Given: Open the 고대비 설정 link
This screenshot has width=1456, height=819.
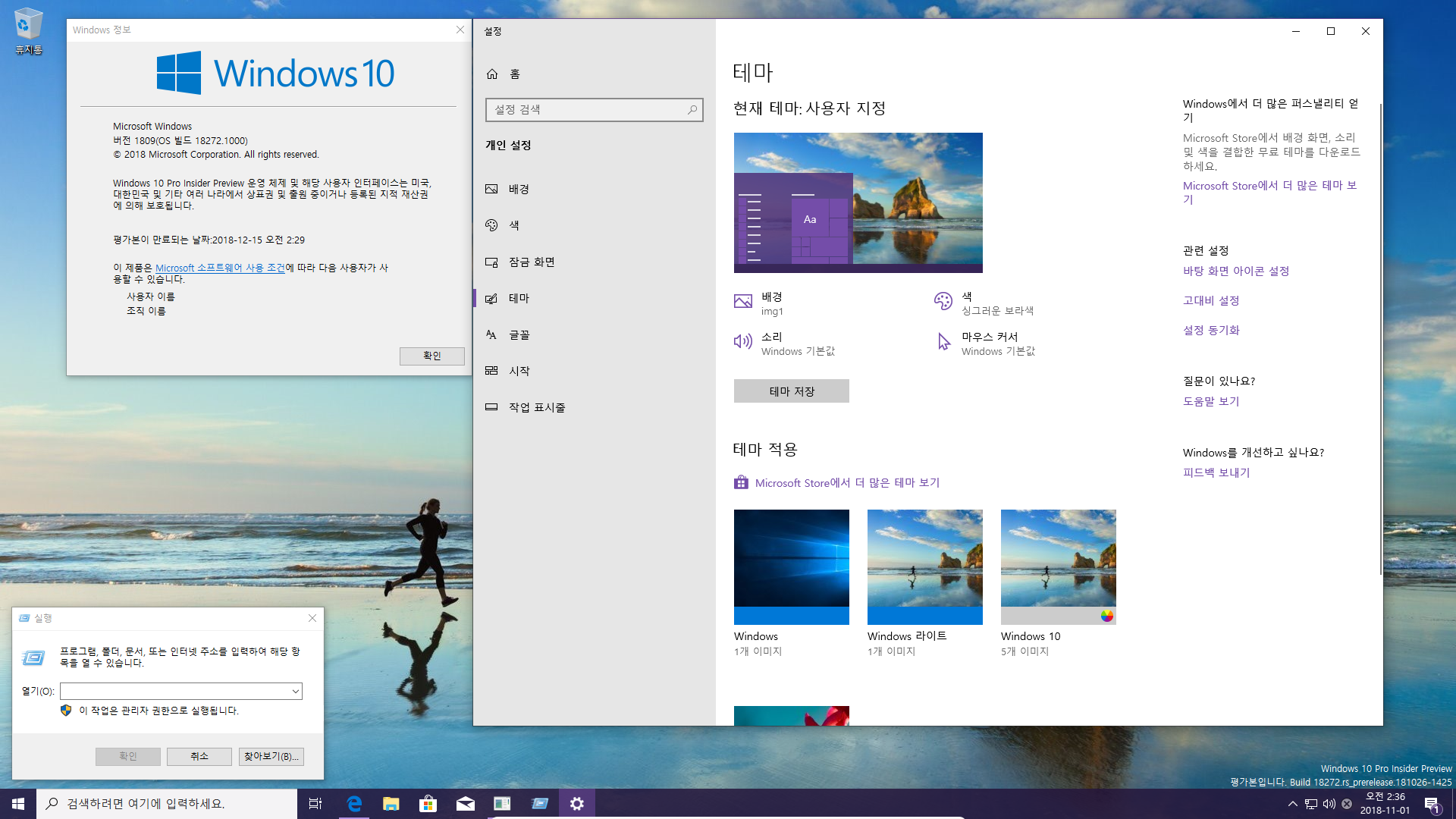Looking at the screenshot, I should pyautogui.click(x=1211, y=300).
